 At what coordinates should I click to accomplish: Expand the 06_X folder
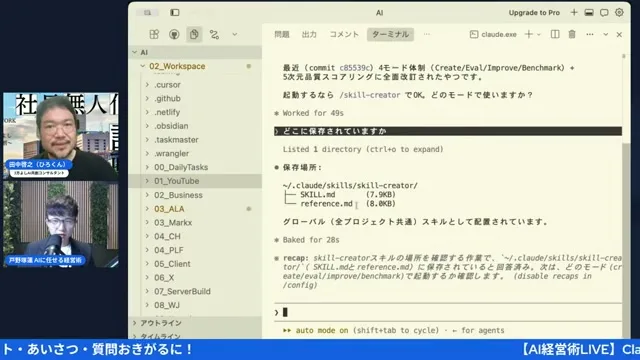[x=195, y=278]
